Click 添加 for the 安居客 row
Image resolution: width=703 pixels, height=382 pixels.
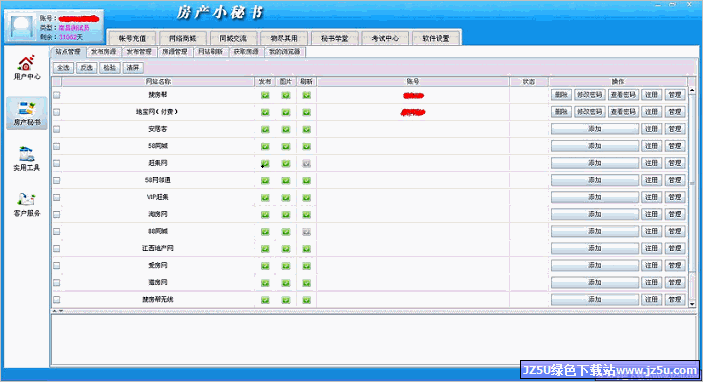pyautogui.click(x=595, y=129)
